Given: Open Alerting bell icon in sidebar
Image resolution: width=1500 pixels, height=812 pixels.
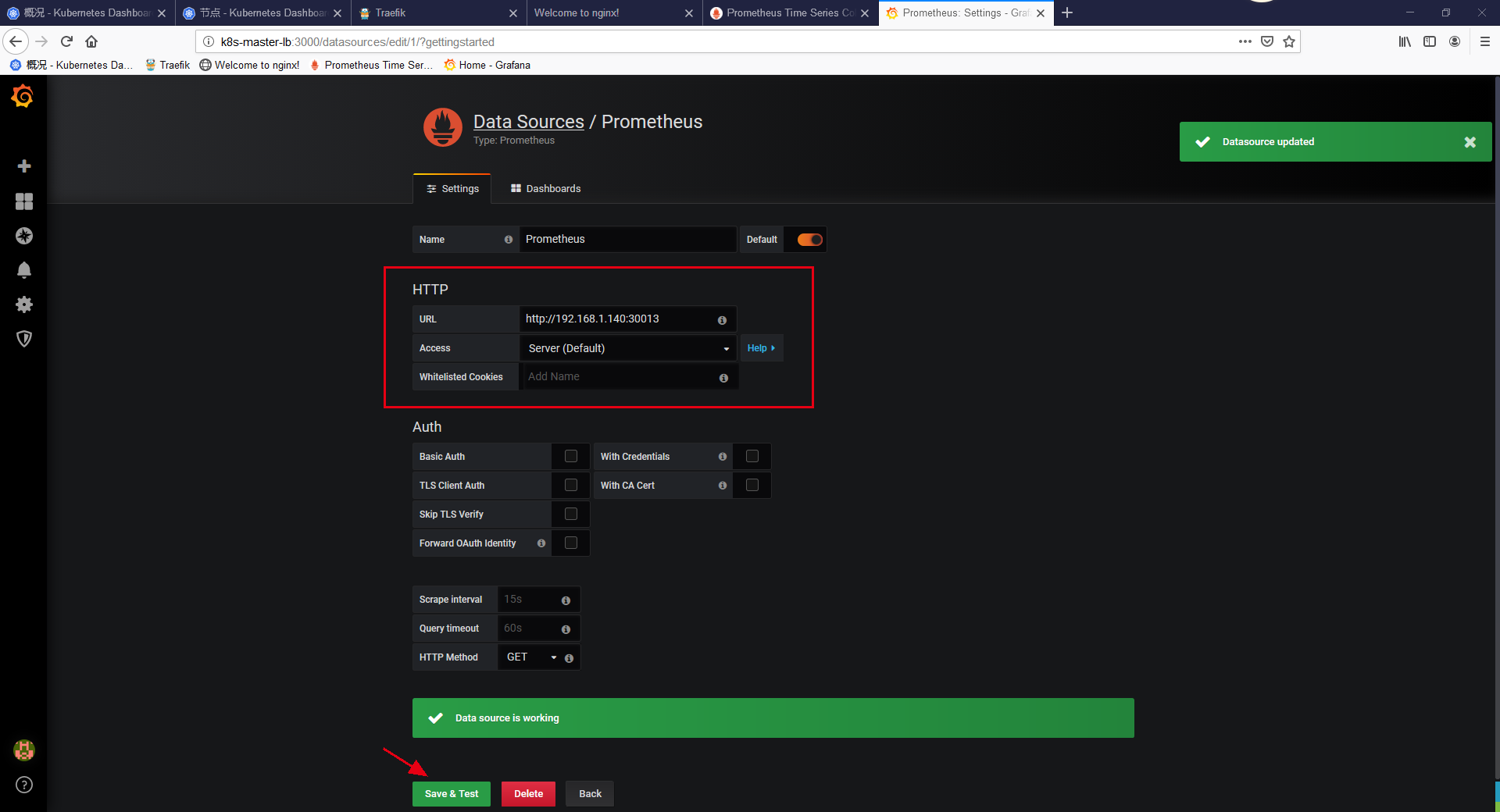Looking at the screenshot, I should (x=24, y=270).
